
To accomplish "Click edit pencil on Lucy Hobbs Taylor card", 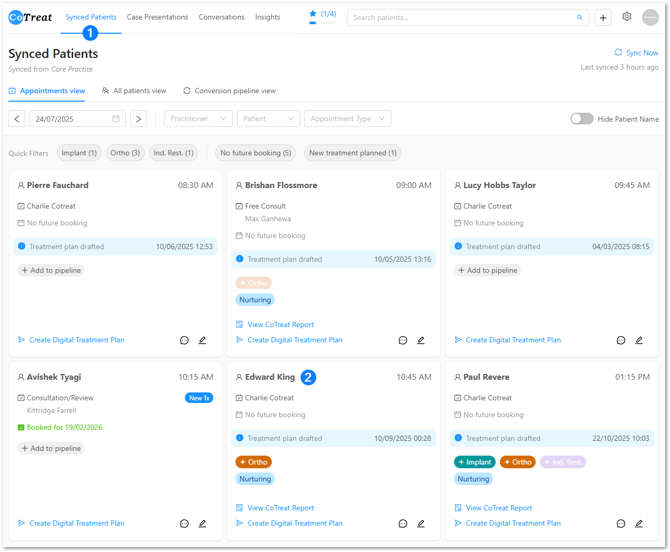I will point(639,340).
